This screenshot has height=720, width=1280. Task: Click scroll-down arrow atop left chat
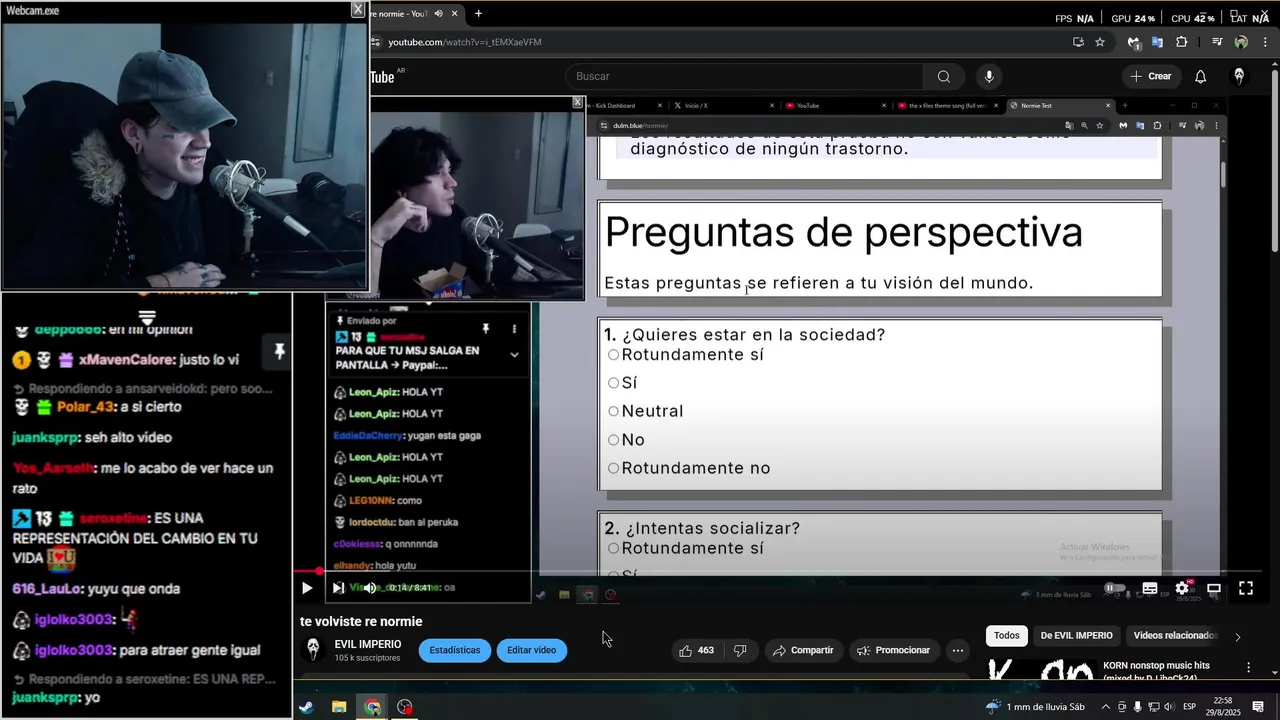(146, 317)
